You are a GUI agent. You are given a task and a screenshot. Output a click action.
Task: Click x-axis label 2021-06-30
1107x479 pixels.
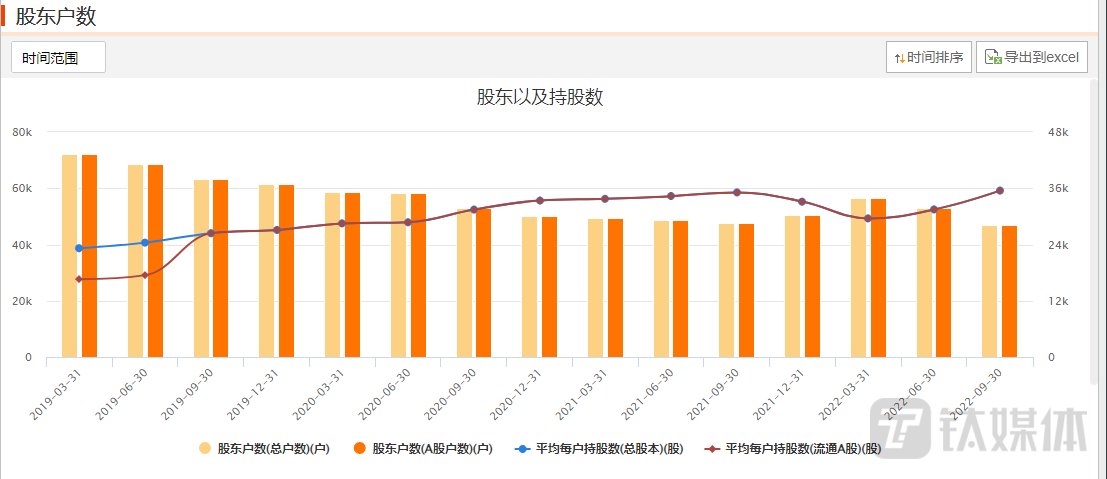pos(645,395)
